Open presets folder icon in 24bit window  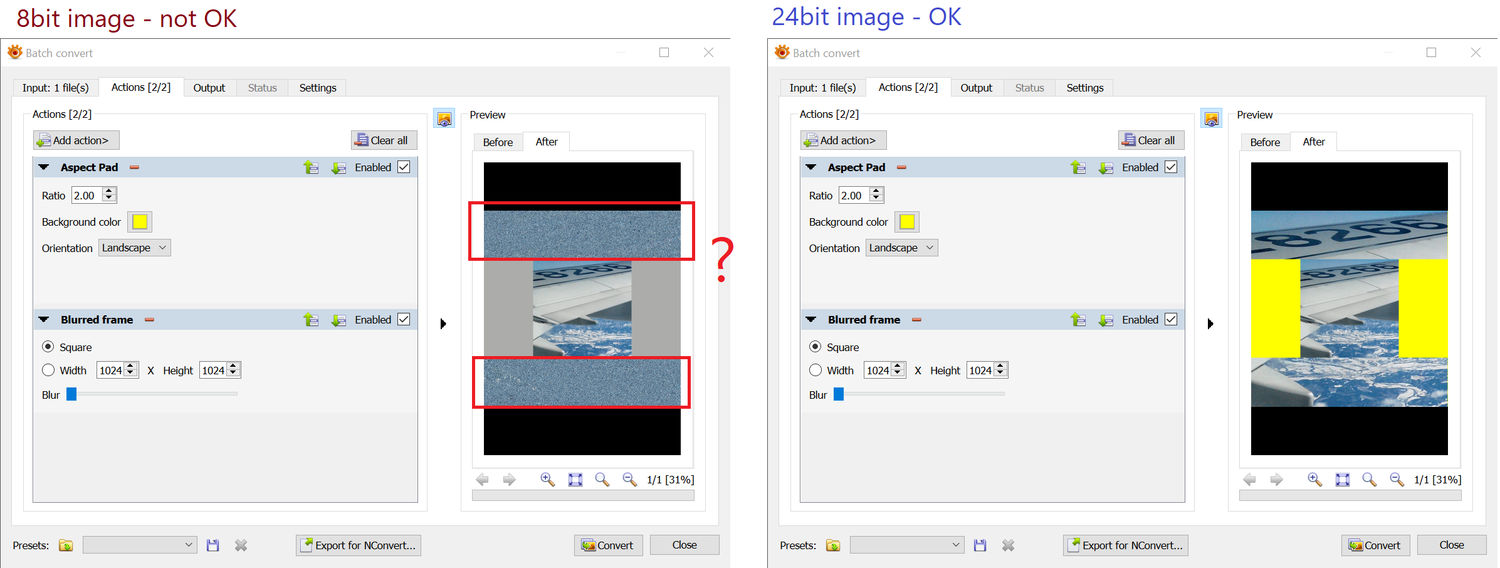pos(833,545)
